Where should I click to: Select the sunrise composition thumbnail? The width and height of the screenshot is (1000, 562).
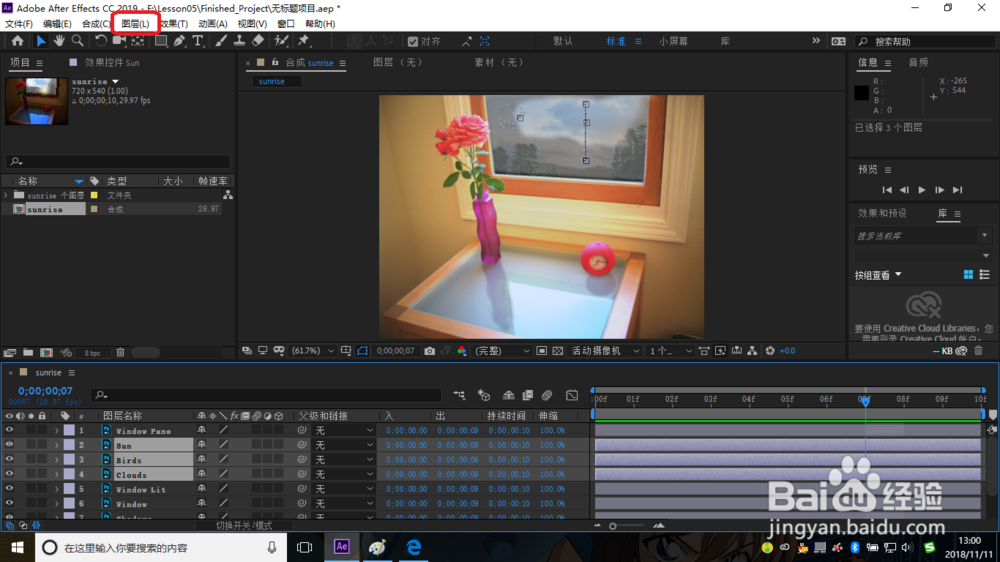click(x=36, y=101)
